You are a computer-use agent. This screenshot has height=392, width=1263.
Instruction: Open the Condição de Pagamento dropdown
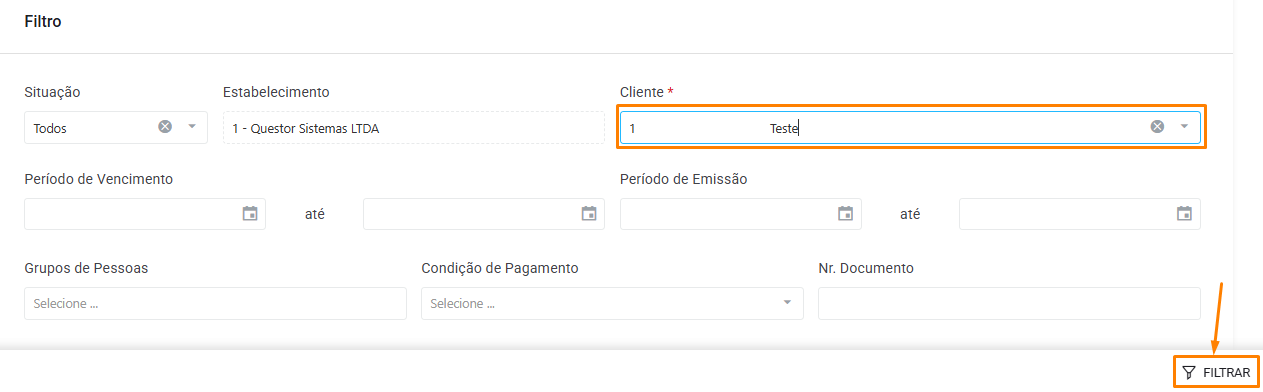612,303
